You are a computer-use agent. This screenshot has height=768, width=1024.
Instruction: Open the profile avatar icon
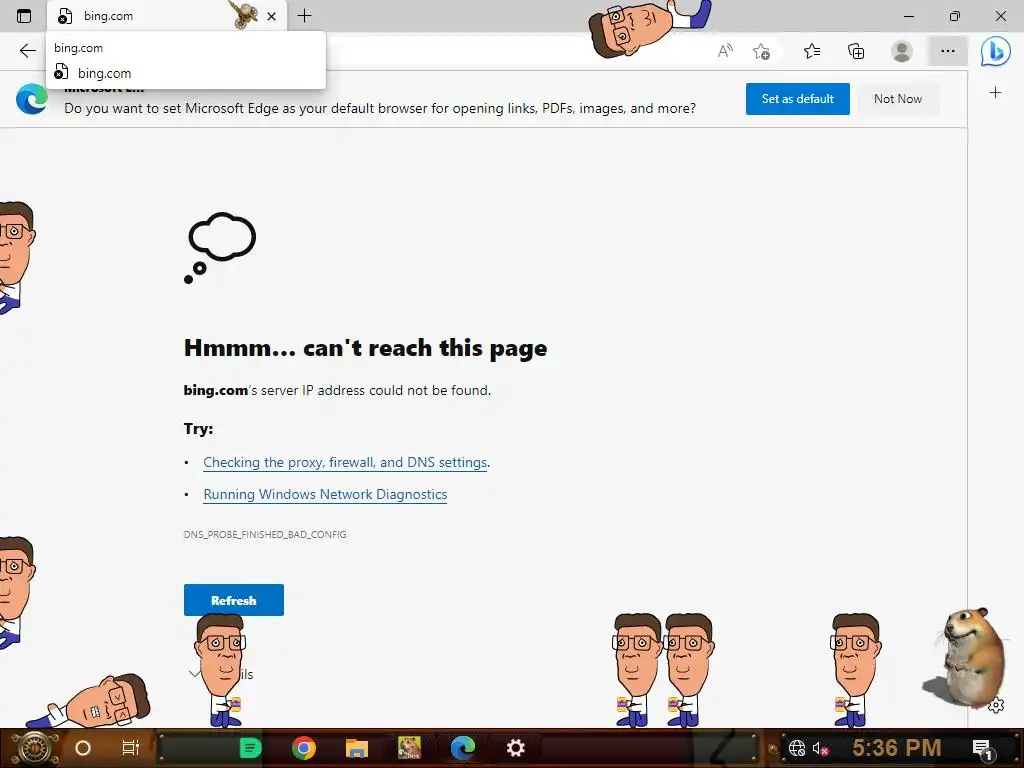[x=902, y=51]
